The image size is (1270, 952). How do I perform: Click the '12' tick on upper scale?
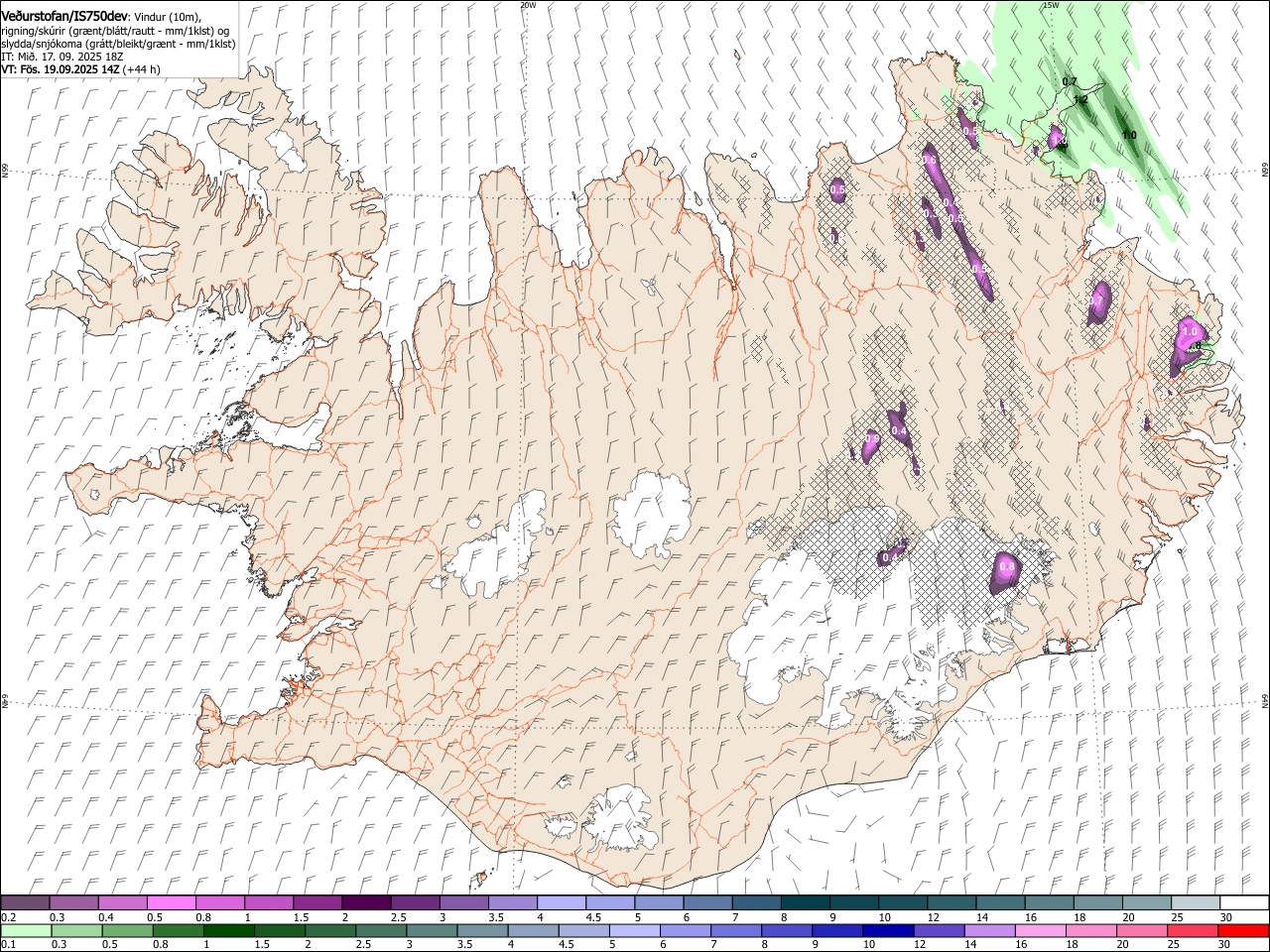pos(934,917)
